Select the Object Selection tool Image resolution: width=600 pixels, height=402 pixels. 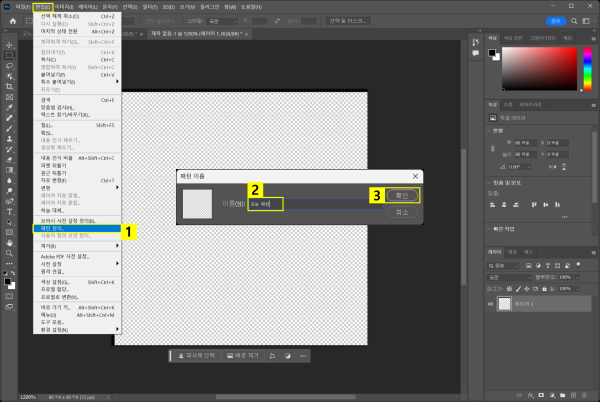(9, 76)
